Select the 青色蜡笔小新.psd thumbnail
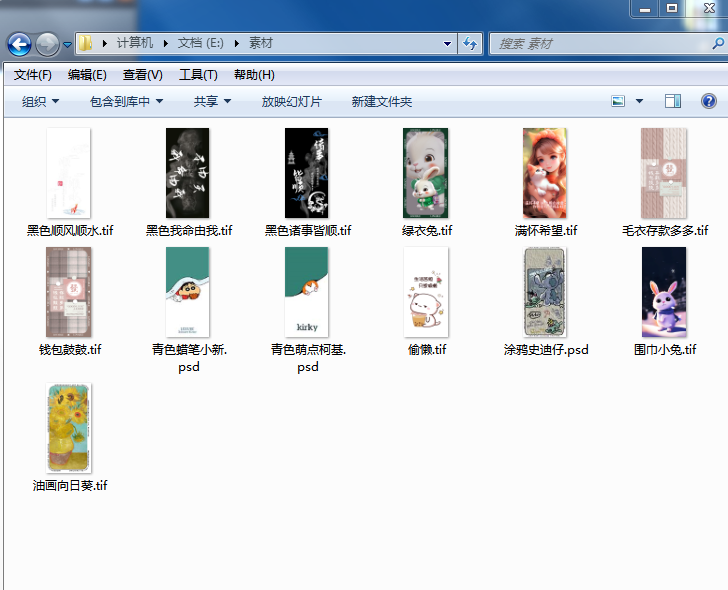 point(188,292)
